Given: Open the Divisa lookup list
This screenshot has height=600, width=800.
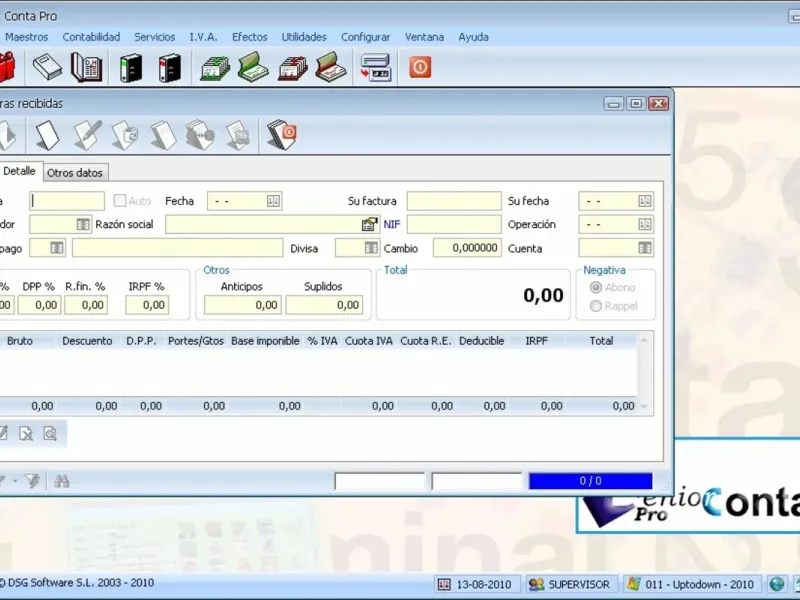Looking at the screenshot, I should 371,248.
